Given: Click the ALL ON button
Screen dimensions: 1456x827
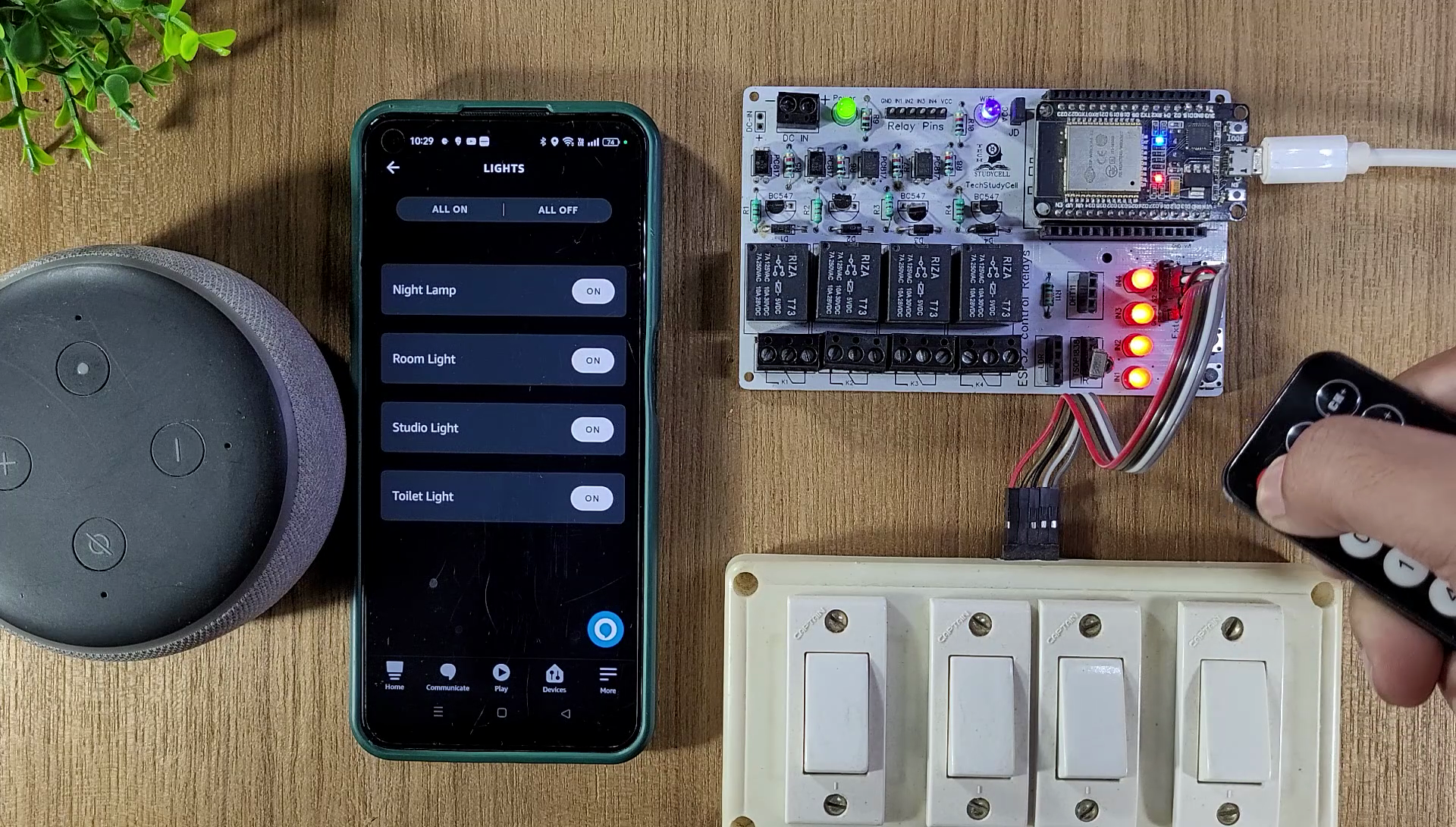Looking at the screenshot, I should click(449, 209).
